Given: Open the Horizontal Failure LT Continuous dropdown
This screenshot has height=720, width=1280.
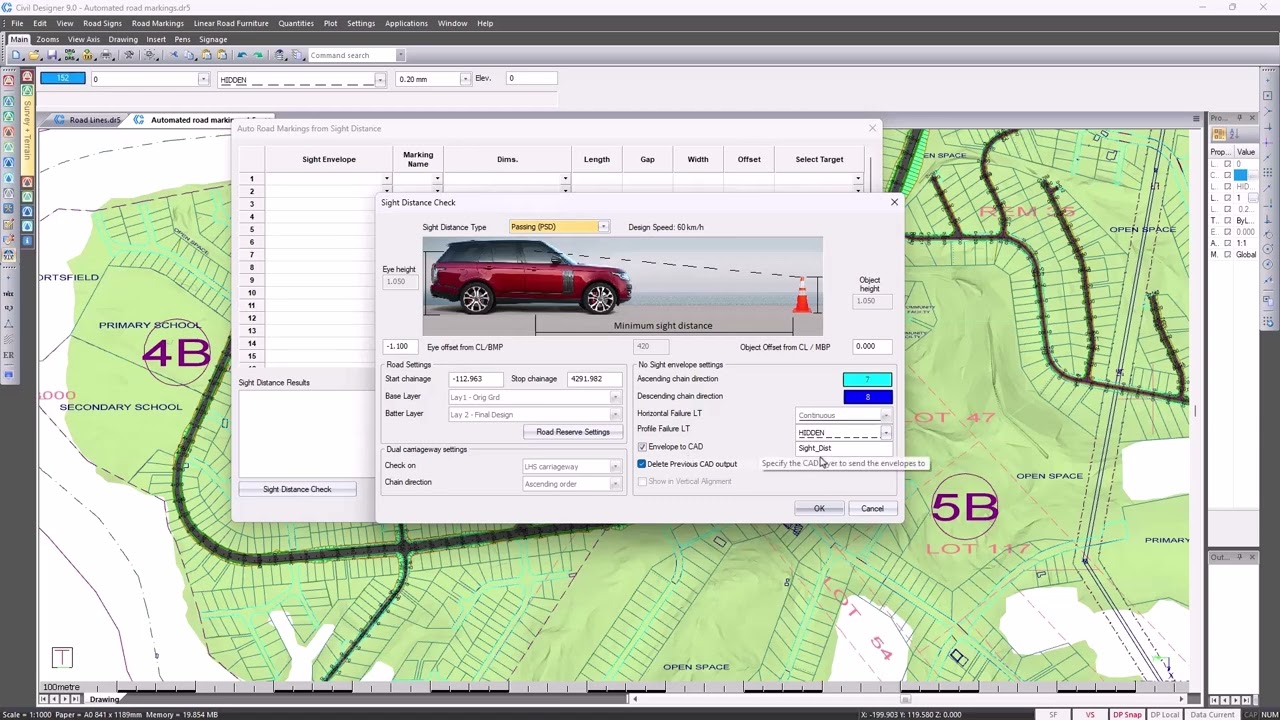Looking at the screenshot, I should (x=886, y=416).
